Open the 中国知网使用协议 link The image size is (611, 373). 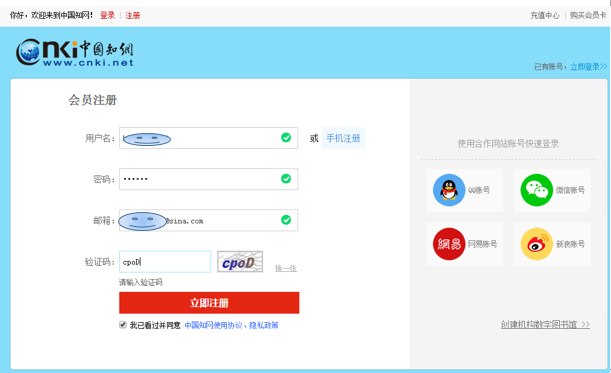[x=213, y=325]
